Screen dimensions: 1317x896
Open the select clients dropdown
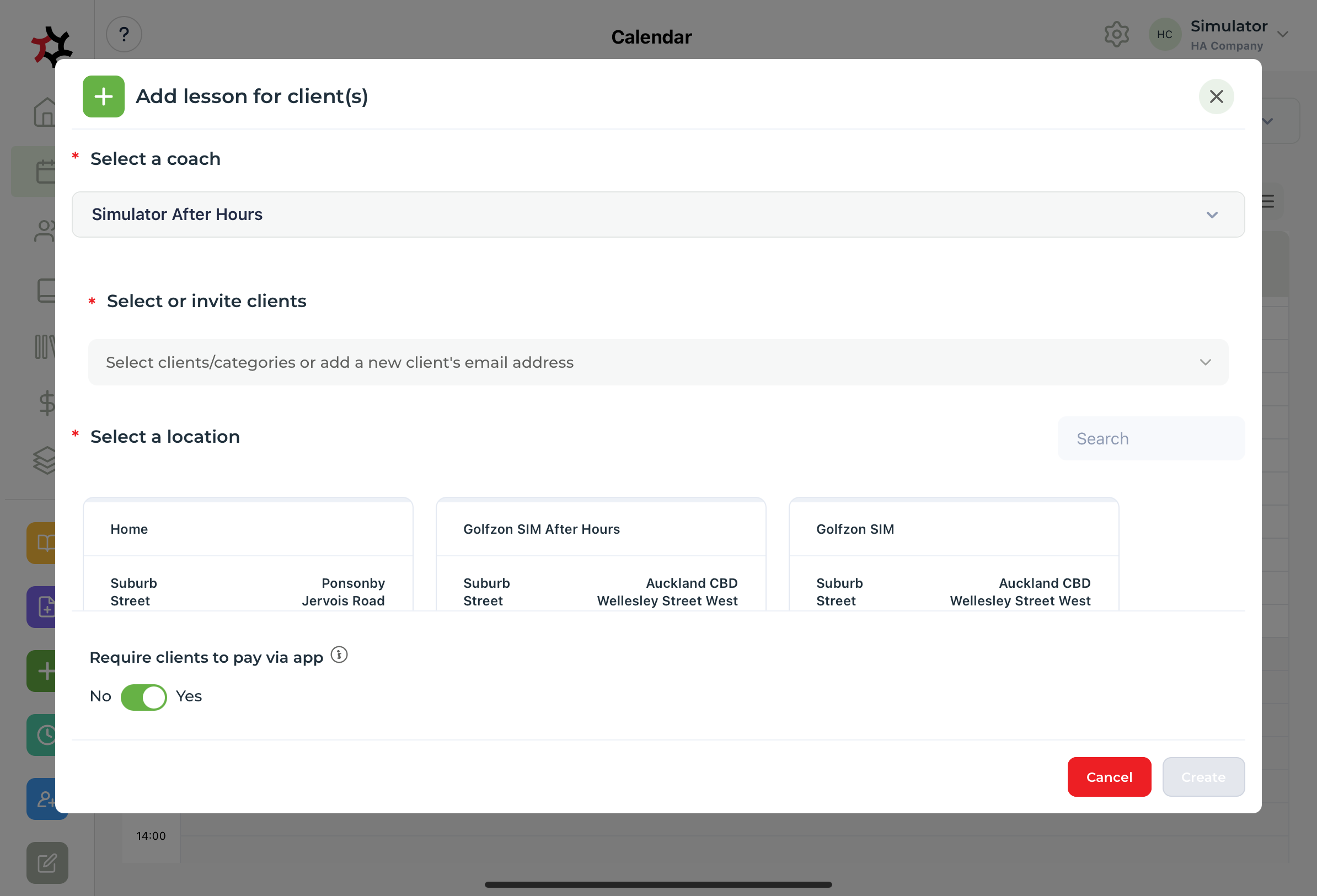click(x=657, y=362)
